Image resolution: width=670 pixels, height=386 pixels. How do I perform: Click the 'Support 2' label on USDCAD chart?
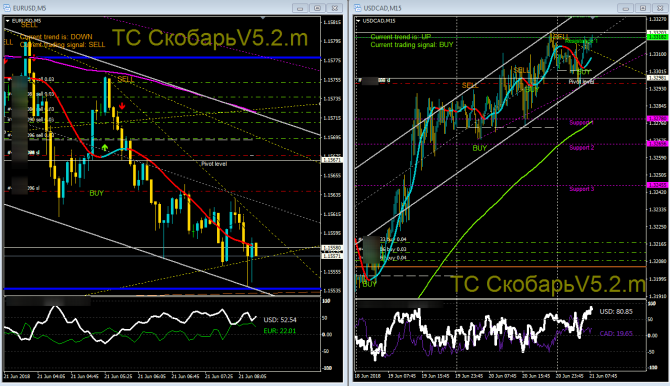click(x=582, y=147)
